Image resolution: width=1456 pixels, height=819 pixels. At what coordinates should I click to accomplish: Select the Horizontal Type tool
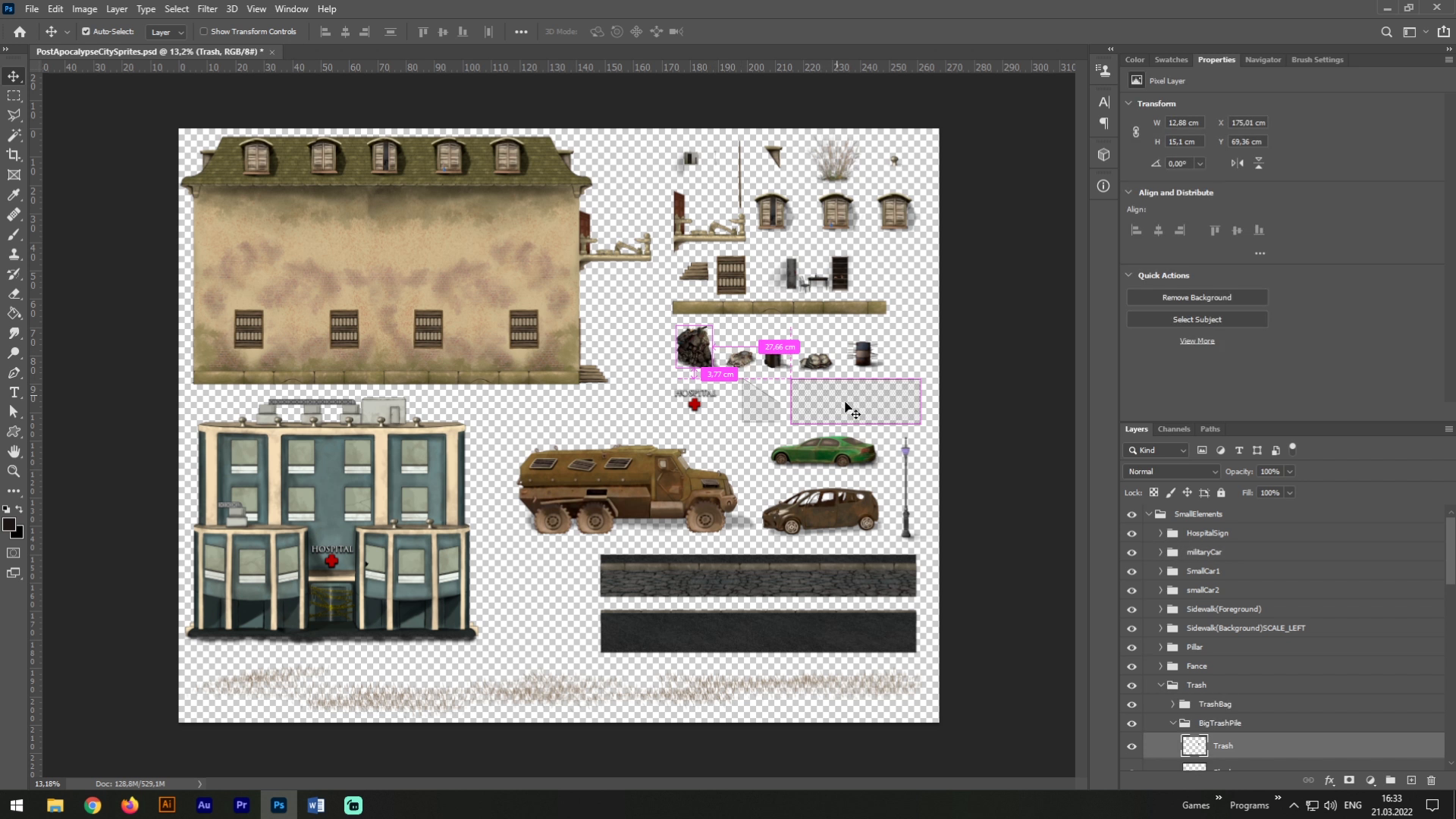14,392
